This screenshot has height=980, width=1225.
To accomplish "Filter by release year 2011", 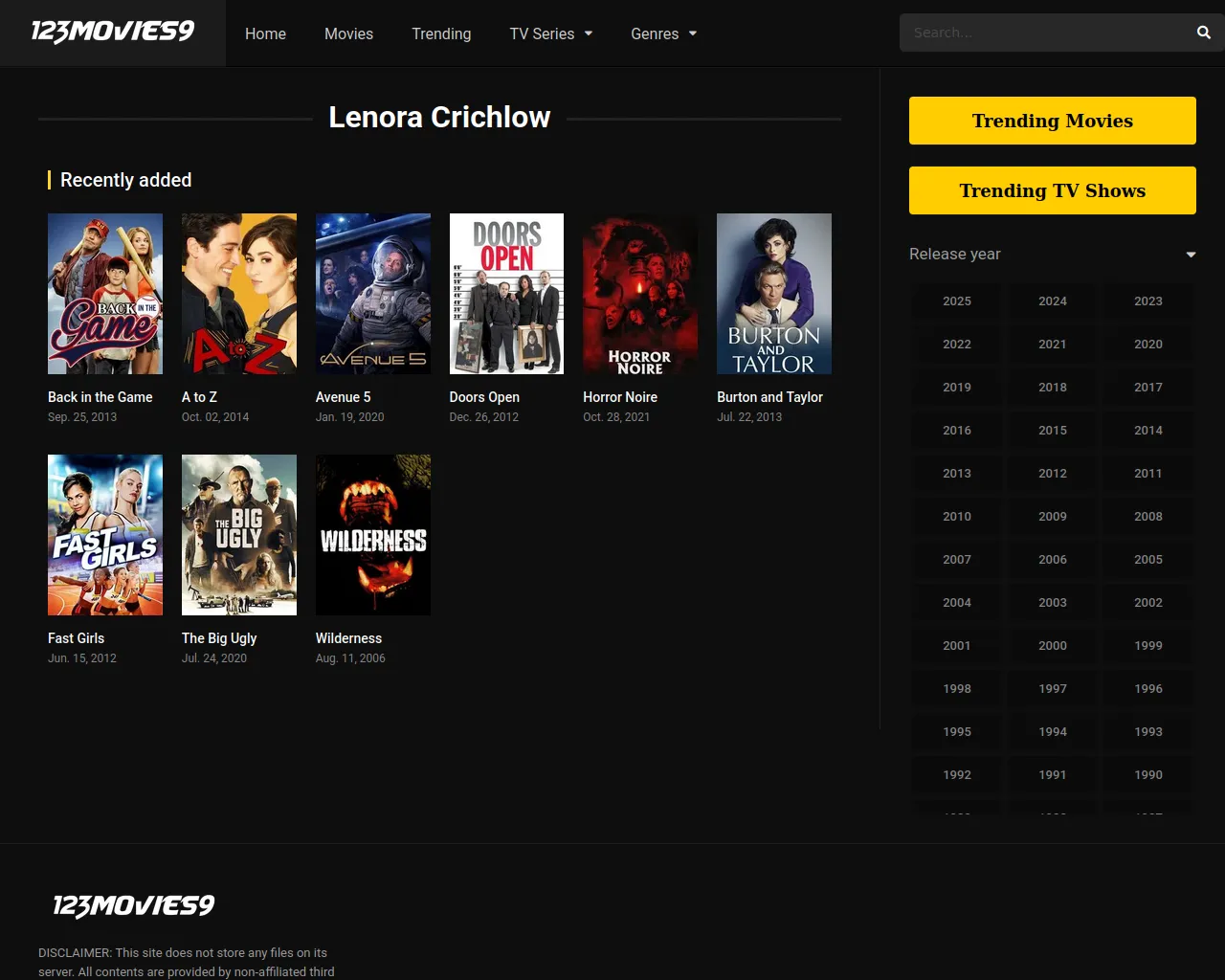I will click(x=1148, y=473).
